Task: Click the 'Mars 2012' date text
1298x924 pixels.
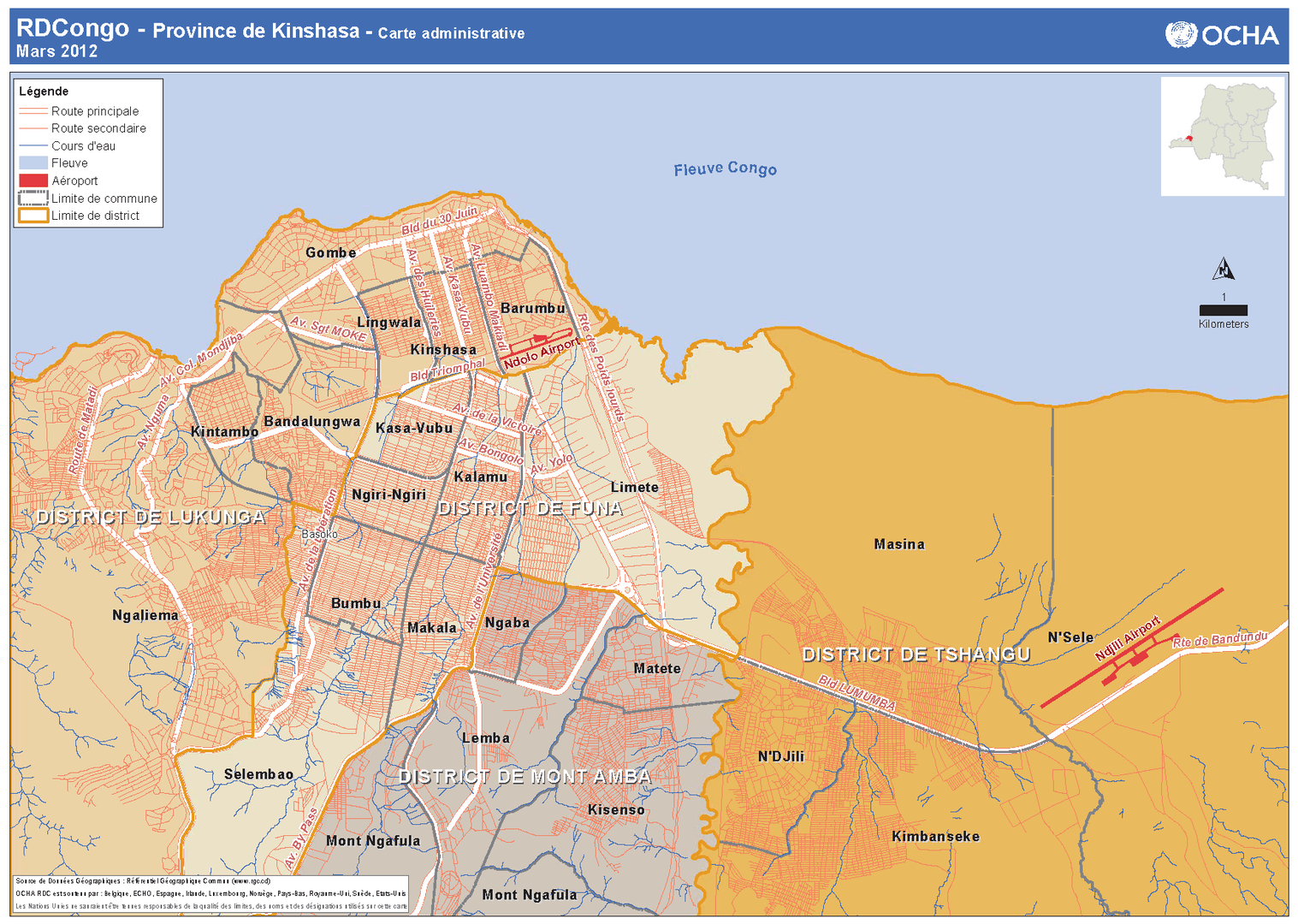Action: (x=56, y=51)
